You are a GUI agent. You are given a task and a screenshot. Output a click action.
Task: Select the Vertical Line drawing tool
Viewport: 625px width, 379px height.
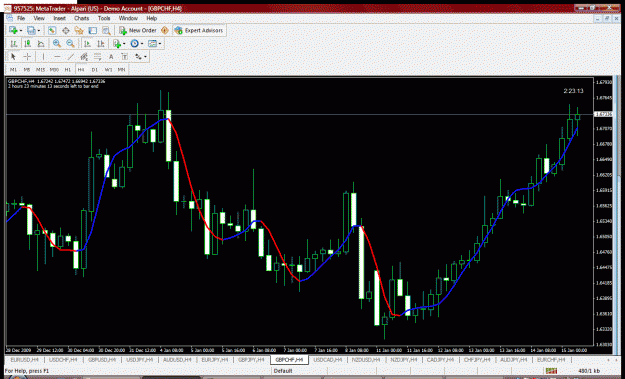[x=43, y=57]
